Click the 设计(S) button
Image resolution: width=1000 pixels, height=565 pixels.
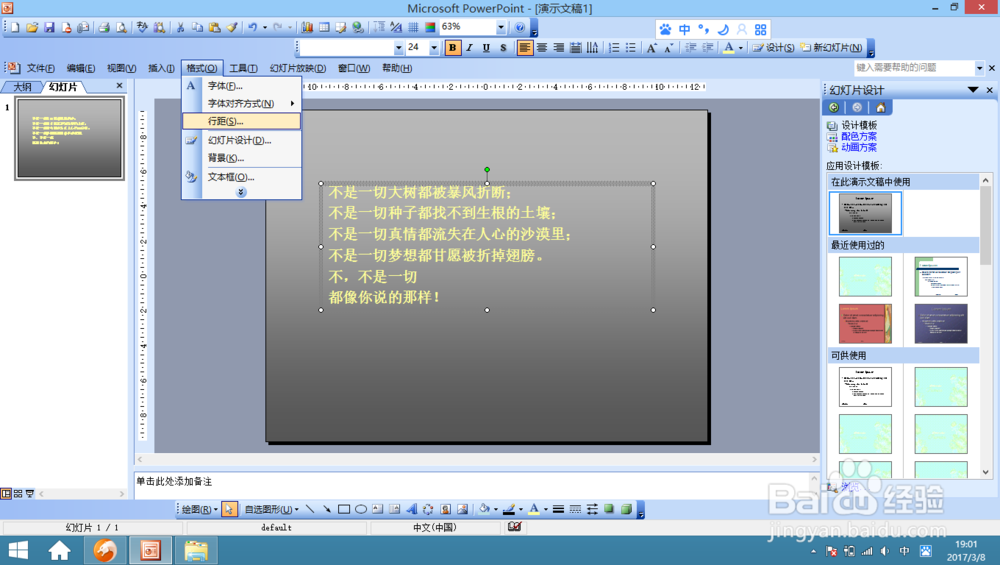click(773, 48)
